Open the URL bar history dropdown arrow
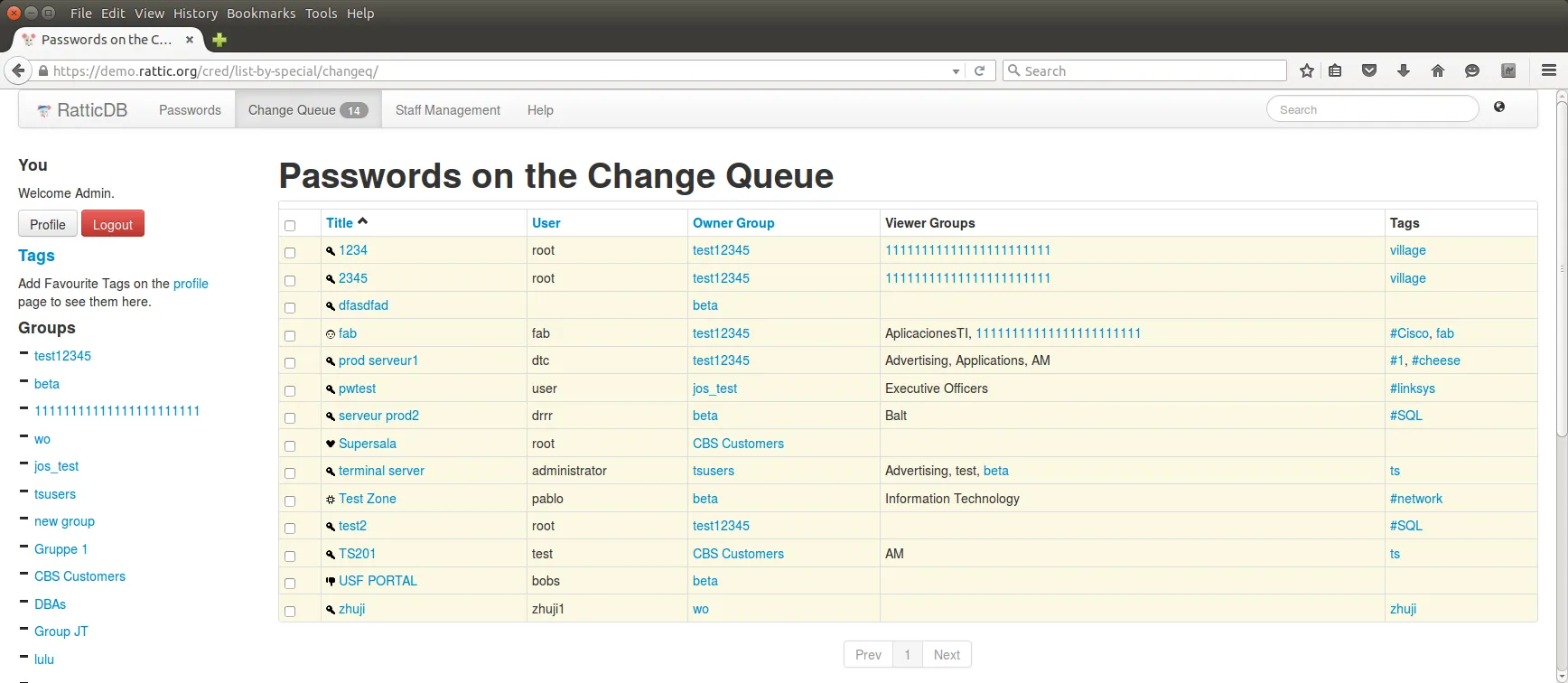1568x683 pixels. pos(956,71)
